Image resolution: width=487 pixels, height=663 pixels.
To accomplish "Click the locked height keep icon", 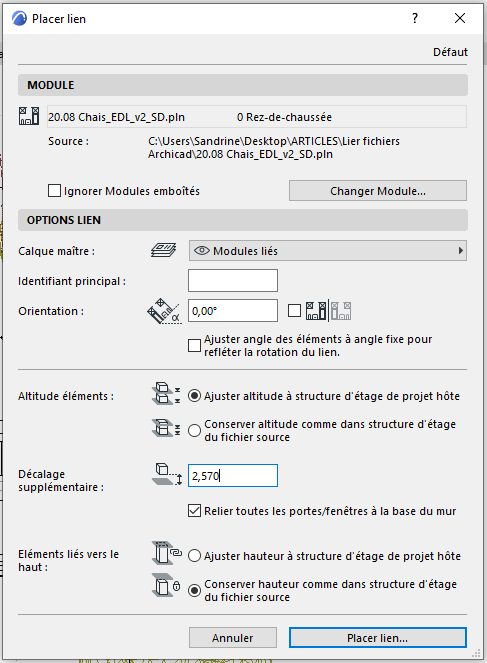I will [x=166, y=585].
